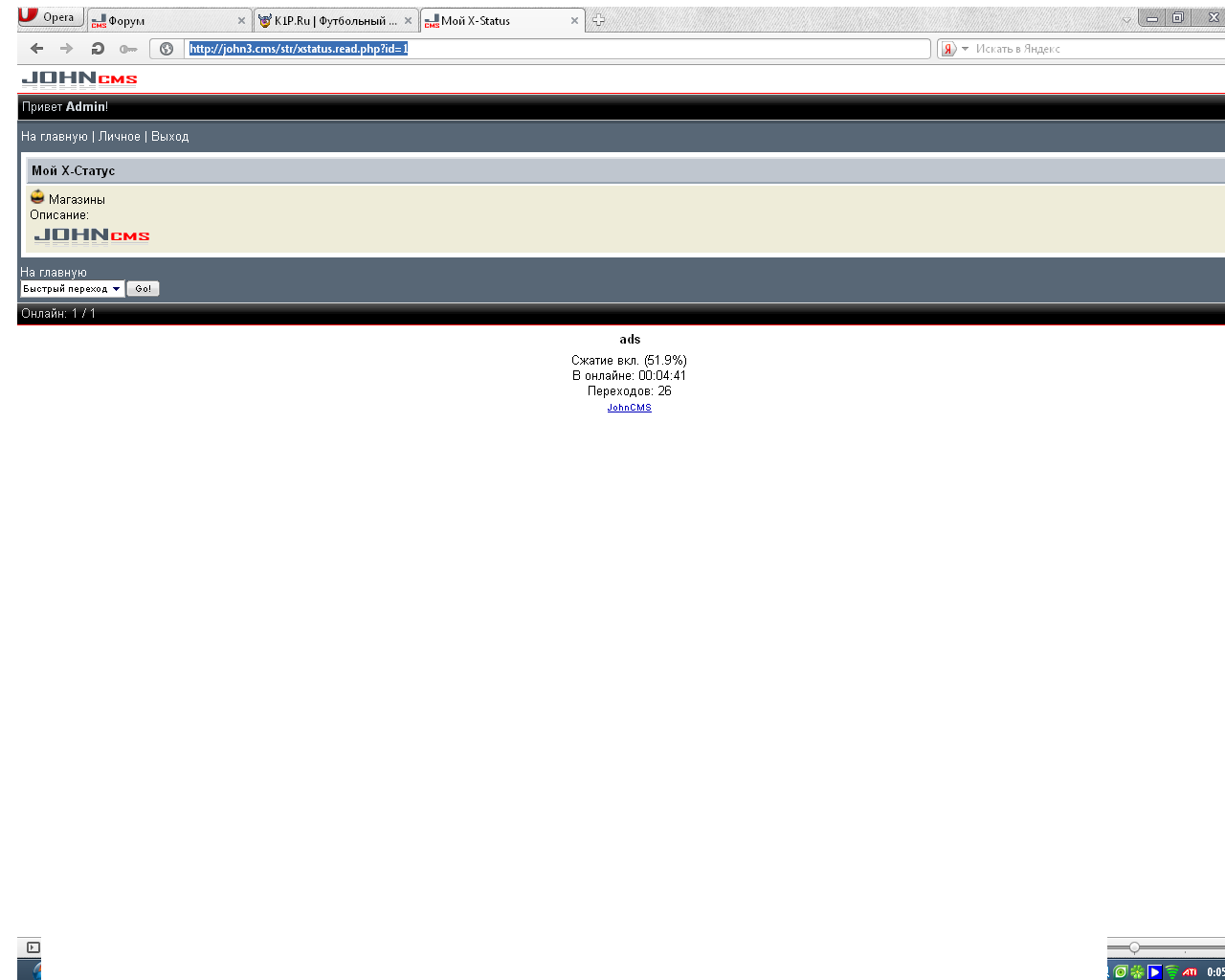Click the green round-eye tray icon

pyautogui.click(x=1121, y=972)
